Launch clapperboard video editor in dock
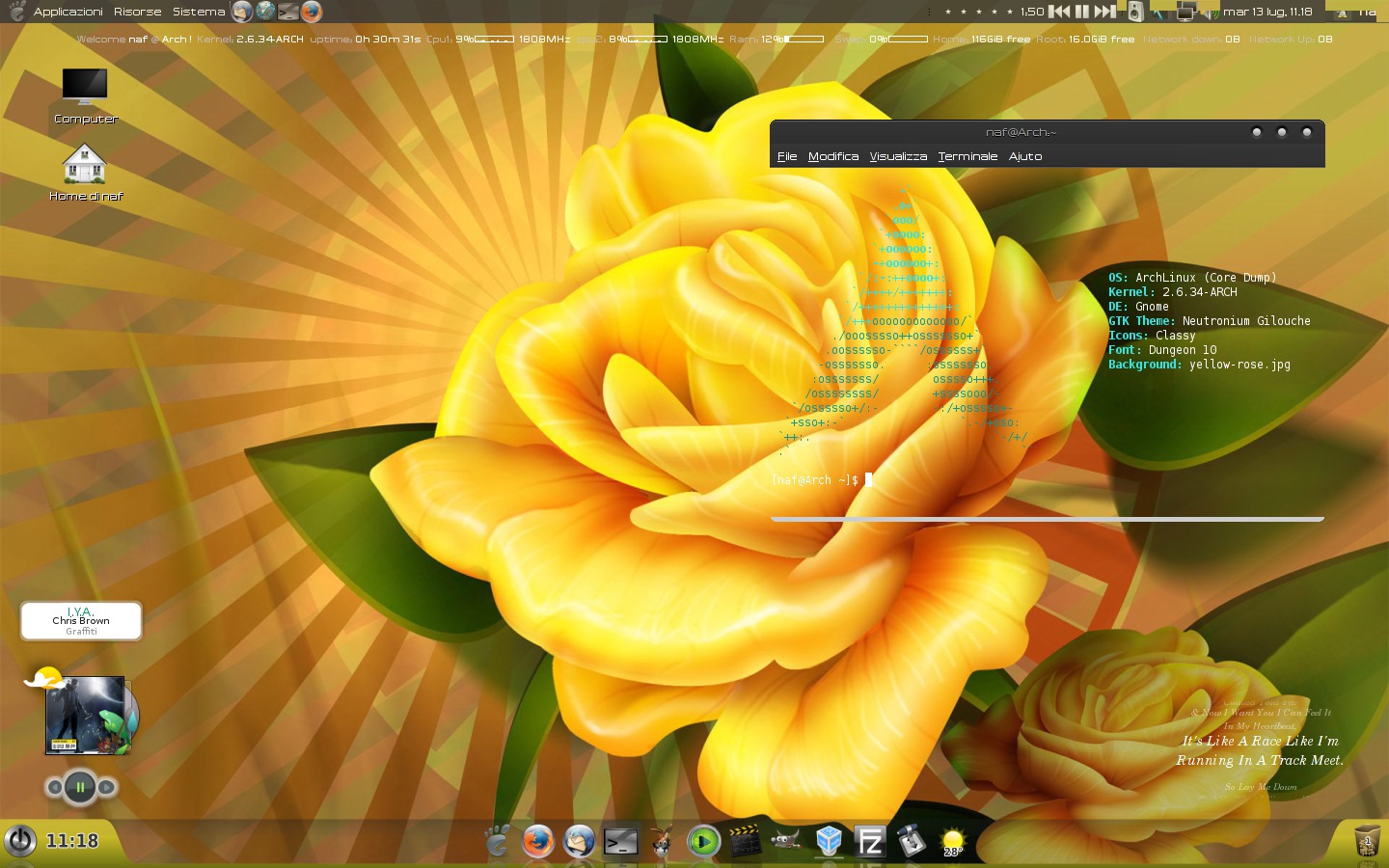This screenshot has height=868, width=1389. click(745, 841)
